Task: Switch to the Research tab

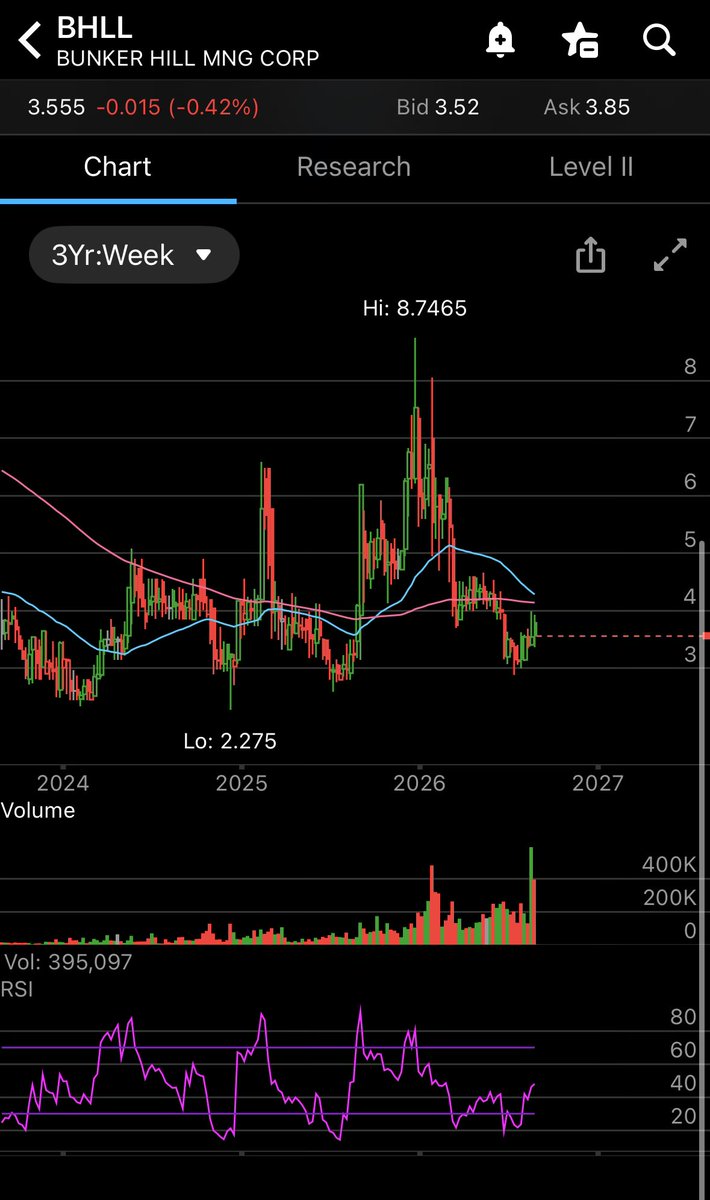Action: 354,167
